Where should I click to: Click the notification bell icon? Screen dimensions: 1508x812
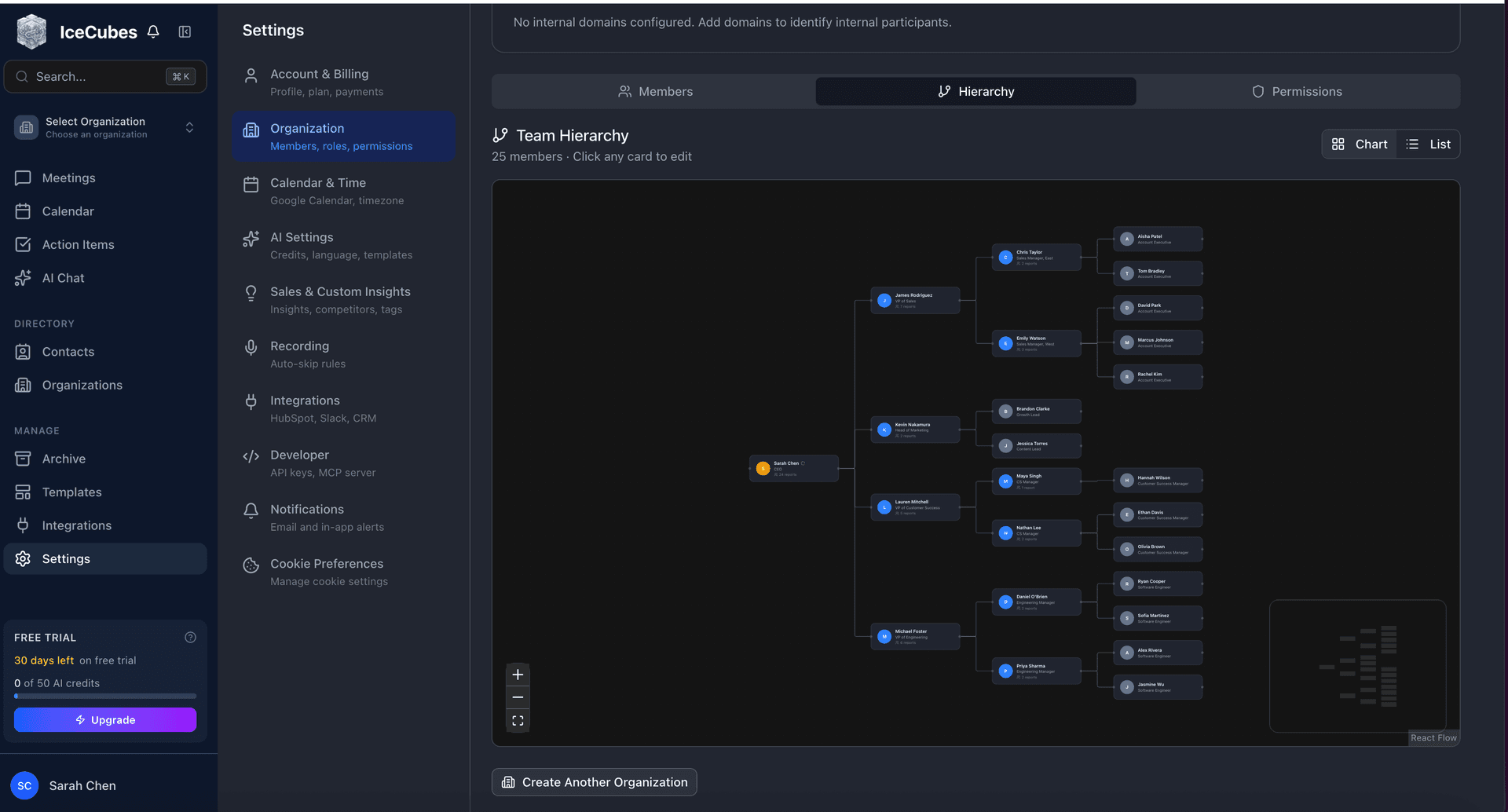[152, 31]
